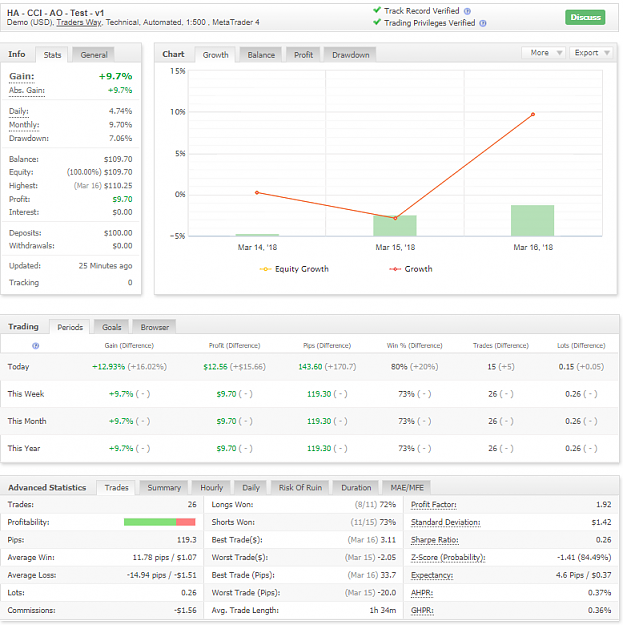Select the Daily tab in Advanced Statistics
Image resolution: width=623 pixels, height=625 pixels.
[x=251, y=488]
